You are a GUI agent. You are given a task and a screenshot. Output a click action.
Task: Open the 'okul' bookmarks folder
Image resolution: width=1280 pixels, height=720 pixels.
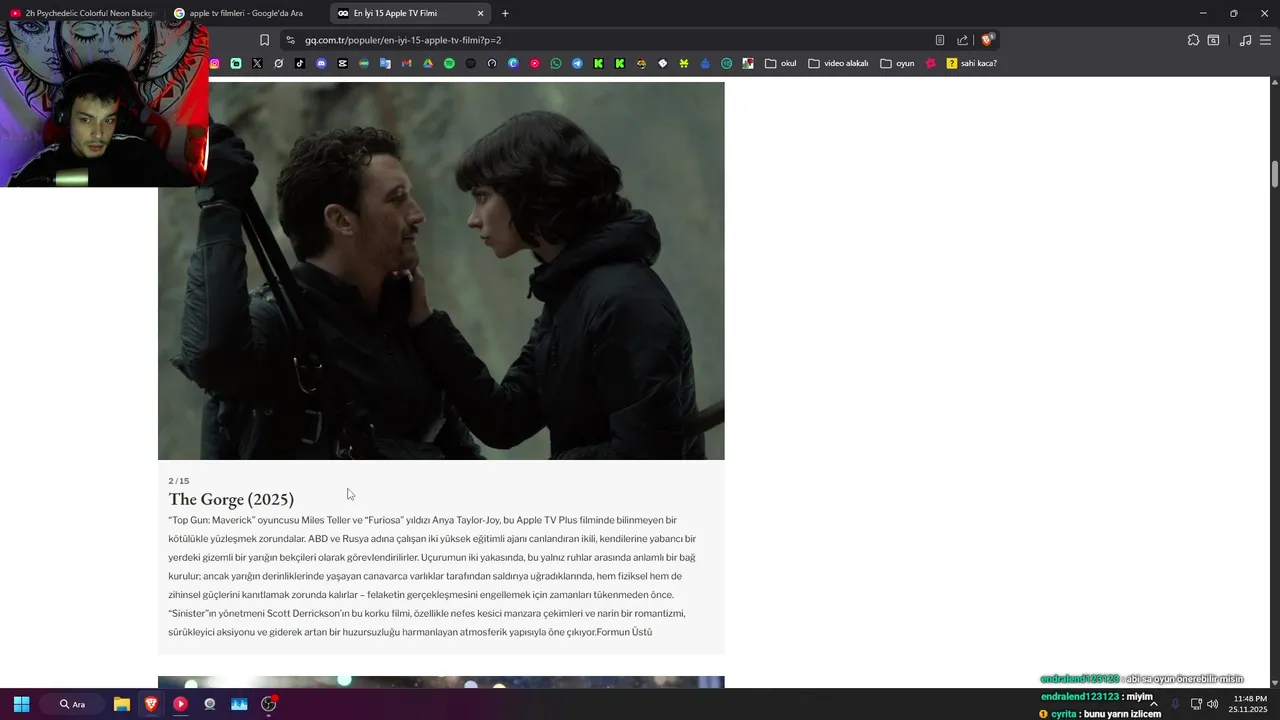pyautogui.click(x=780, y=63)
